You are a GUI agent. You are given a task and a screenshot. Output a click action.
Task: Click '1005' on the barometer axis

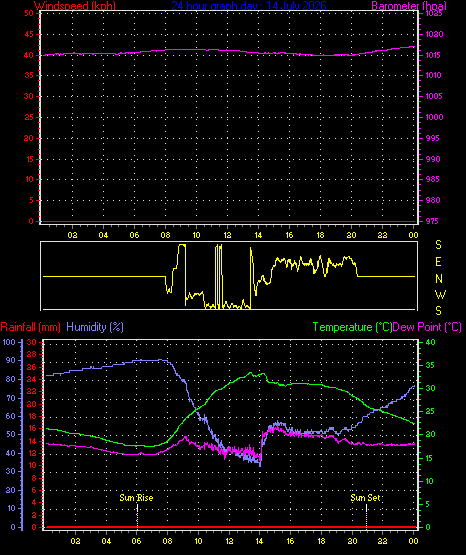click(x=434, y=96)
